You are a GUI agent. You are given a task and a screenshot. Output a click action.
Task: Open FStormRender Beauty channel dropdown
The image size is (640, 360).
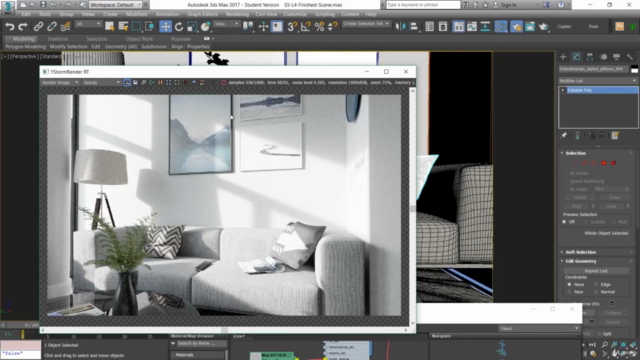click(x=101, y=82)
